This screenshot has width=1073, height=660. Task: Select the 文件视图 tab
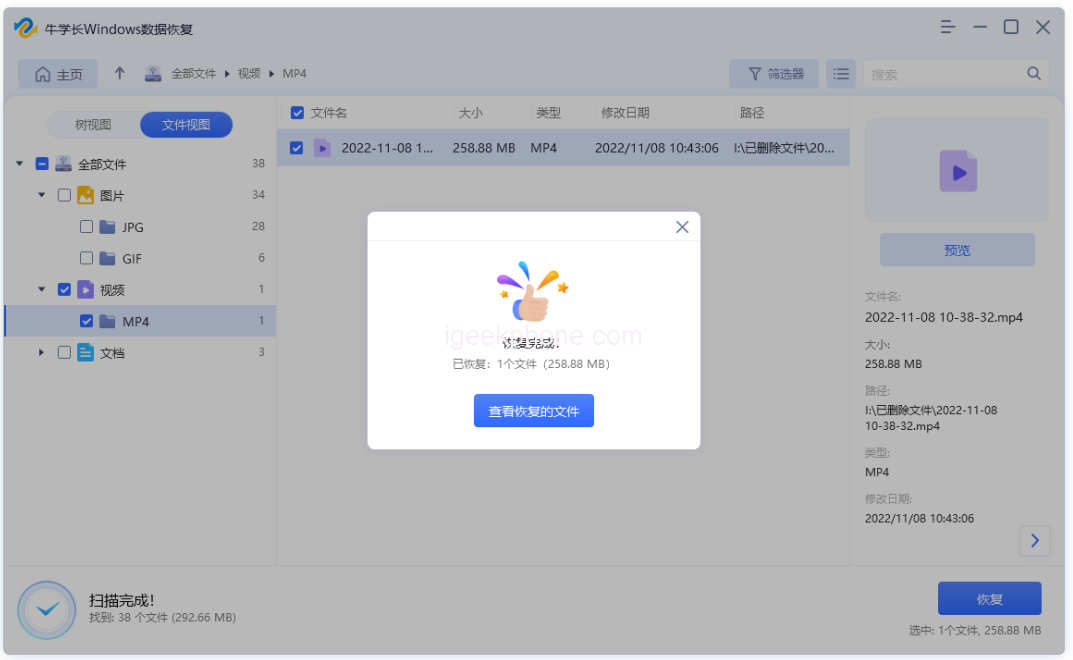pyautogui.click(x=186, y=125)
